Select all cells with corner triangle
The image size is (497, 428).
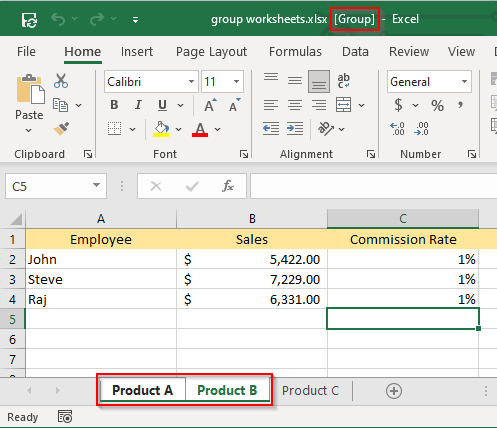point(16,219)
